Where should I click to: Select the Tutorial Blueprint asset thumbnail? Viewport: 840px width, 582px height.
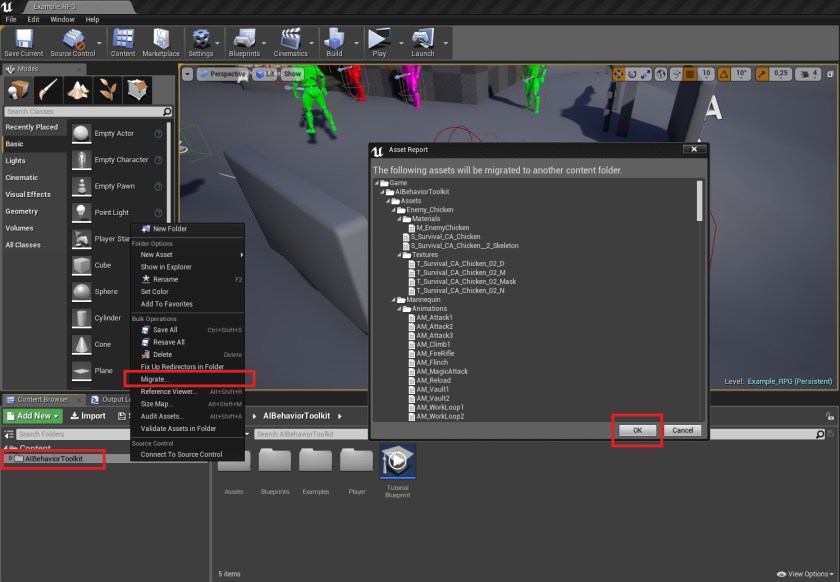tap(397, 463)
